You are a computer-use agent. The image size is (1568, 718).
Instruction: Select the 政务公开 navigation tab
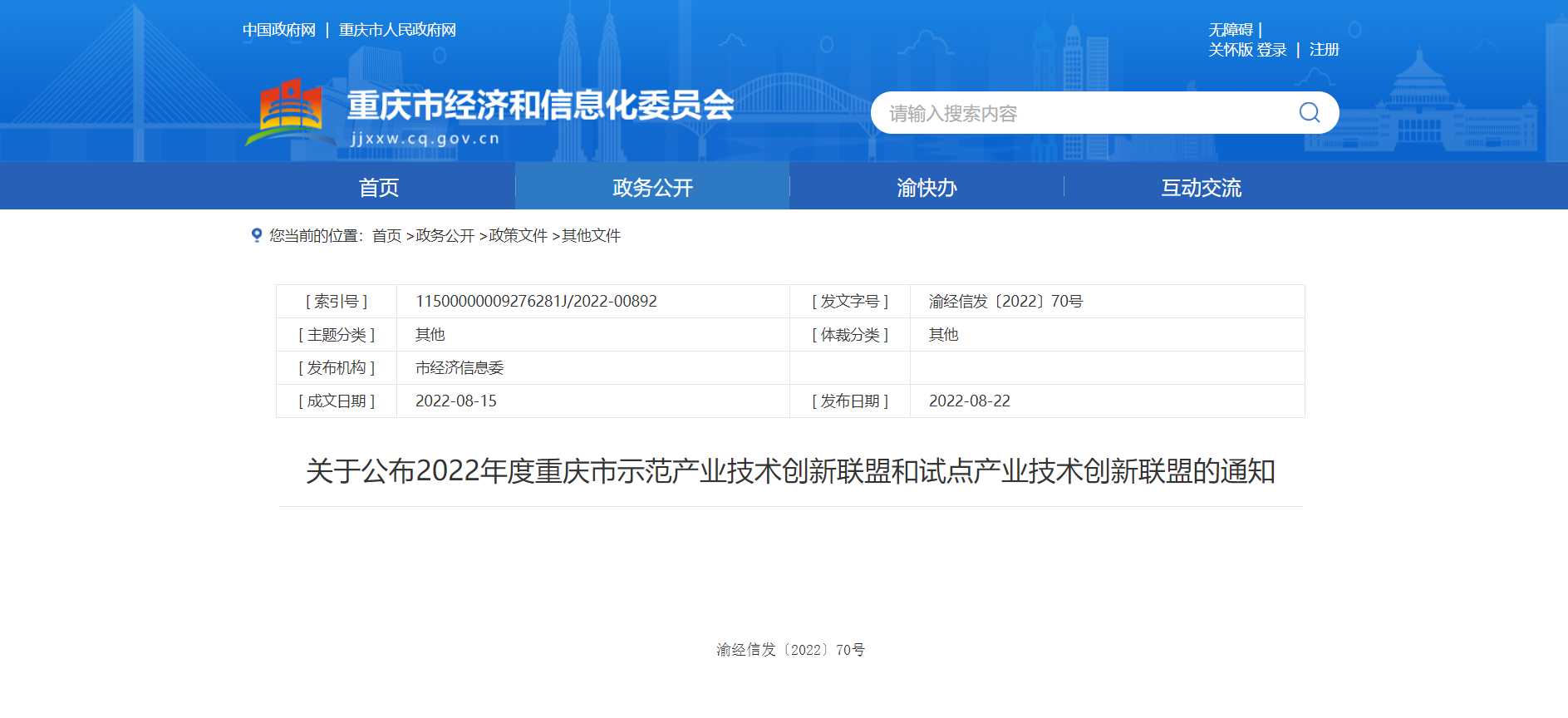coord(652,187)
